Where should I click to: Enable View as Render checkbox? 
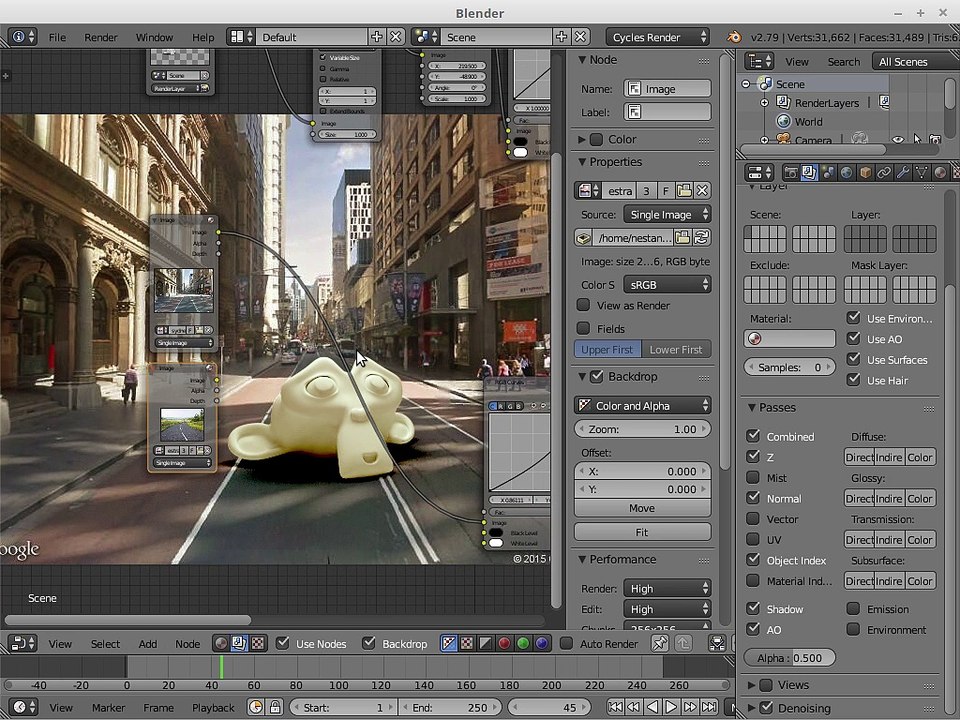pyautogui.click(x=583, y=305)
